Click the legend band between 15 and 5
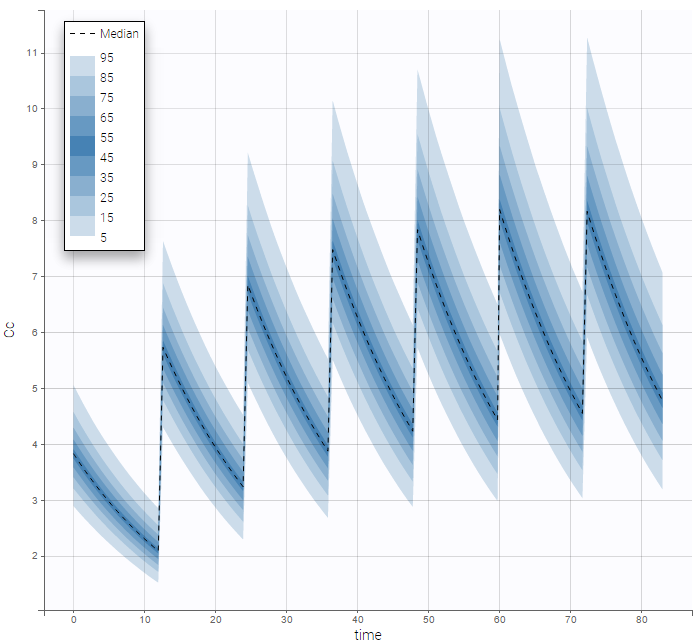This screenshot has width=699, height=644. [x=82, y=226]
